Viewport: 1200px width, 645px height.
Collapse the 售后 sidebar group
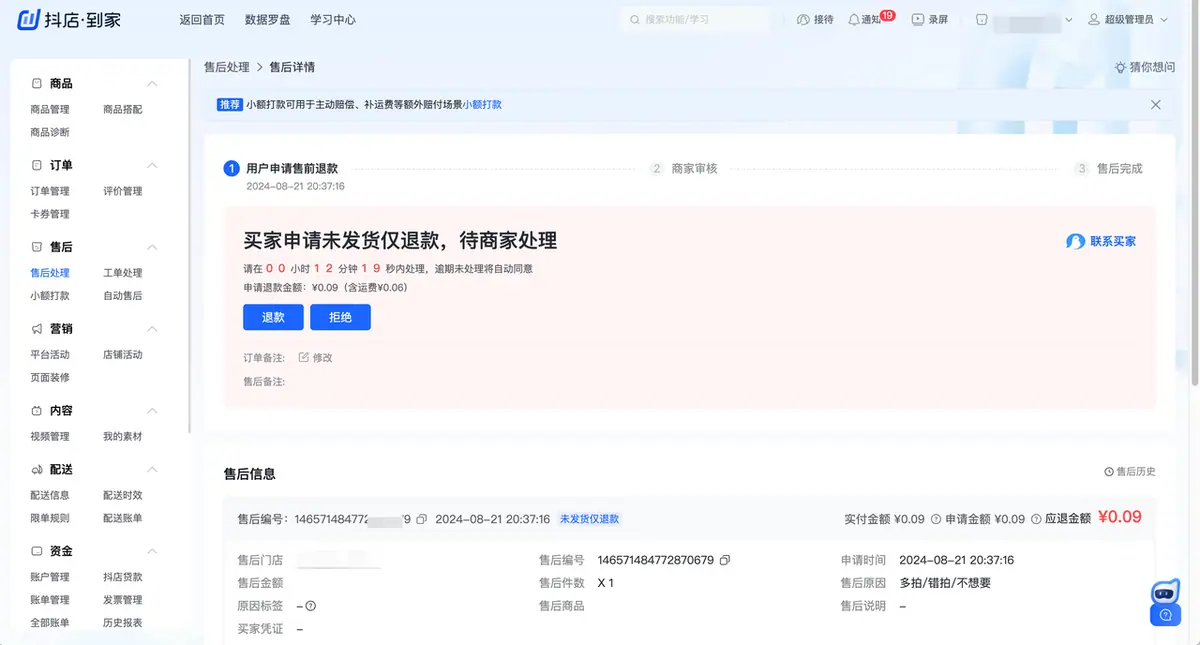152,247
